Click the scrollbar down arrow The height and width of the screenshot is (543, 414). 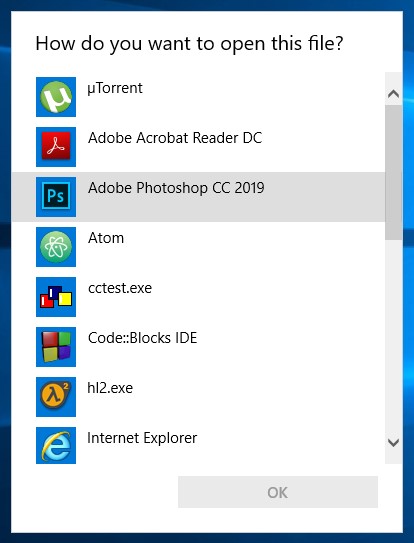(394, 442)
